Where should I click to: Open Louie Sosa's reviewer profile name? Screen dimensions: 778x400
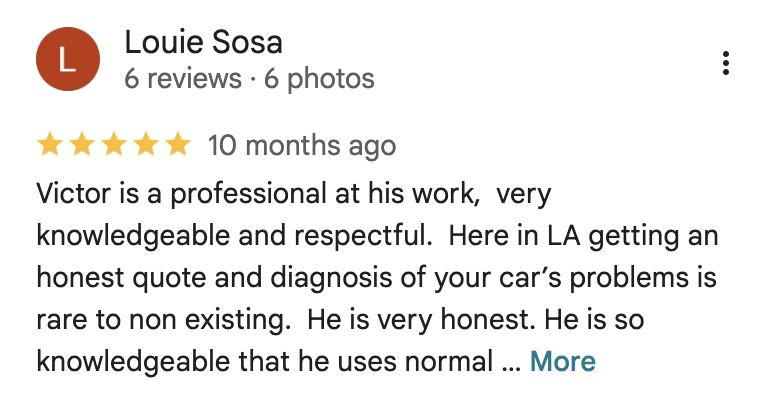coord(203,43)
